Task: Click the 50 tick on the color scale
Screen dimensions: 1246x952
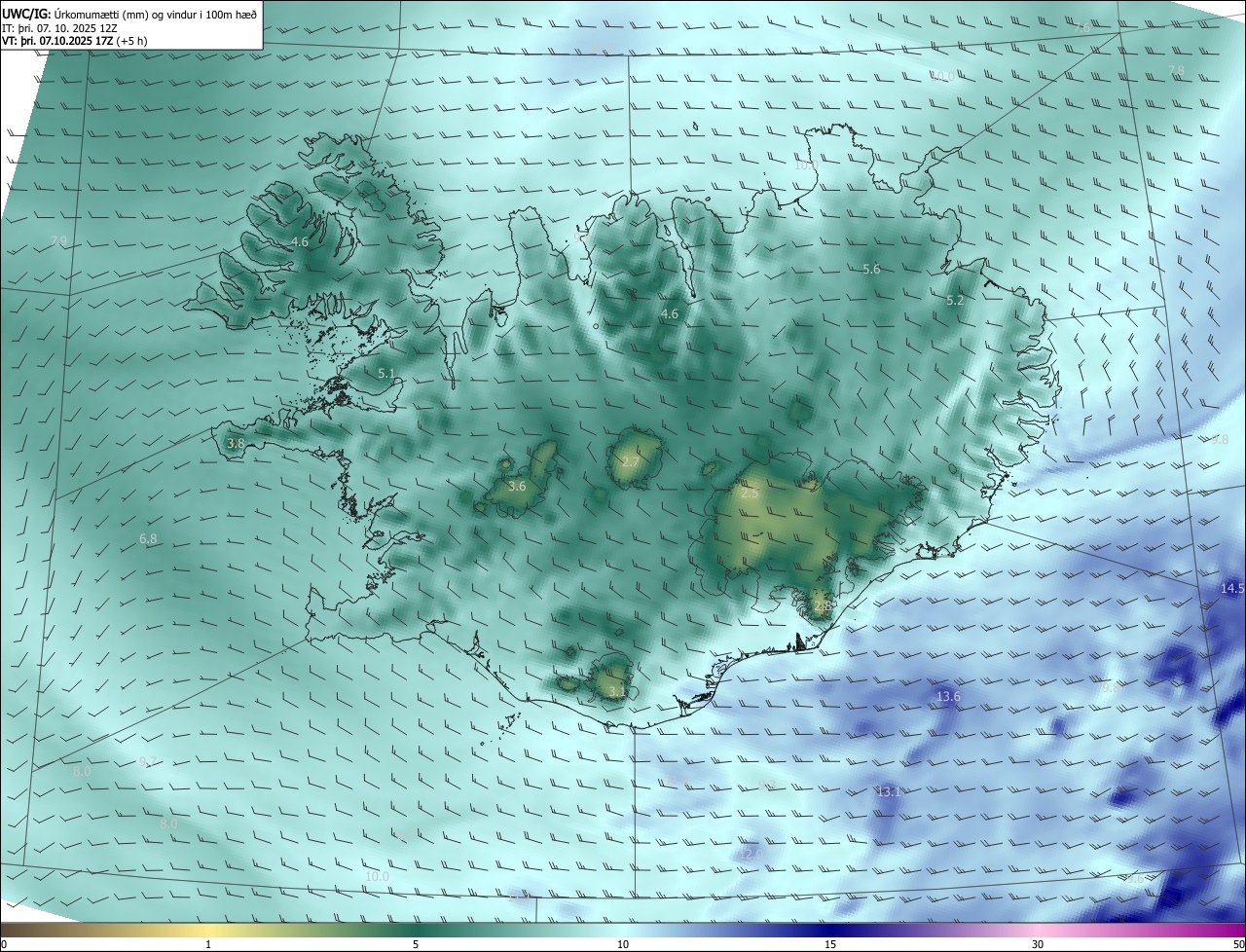Action: (x=1238, y=944)
